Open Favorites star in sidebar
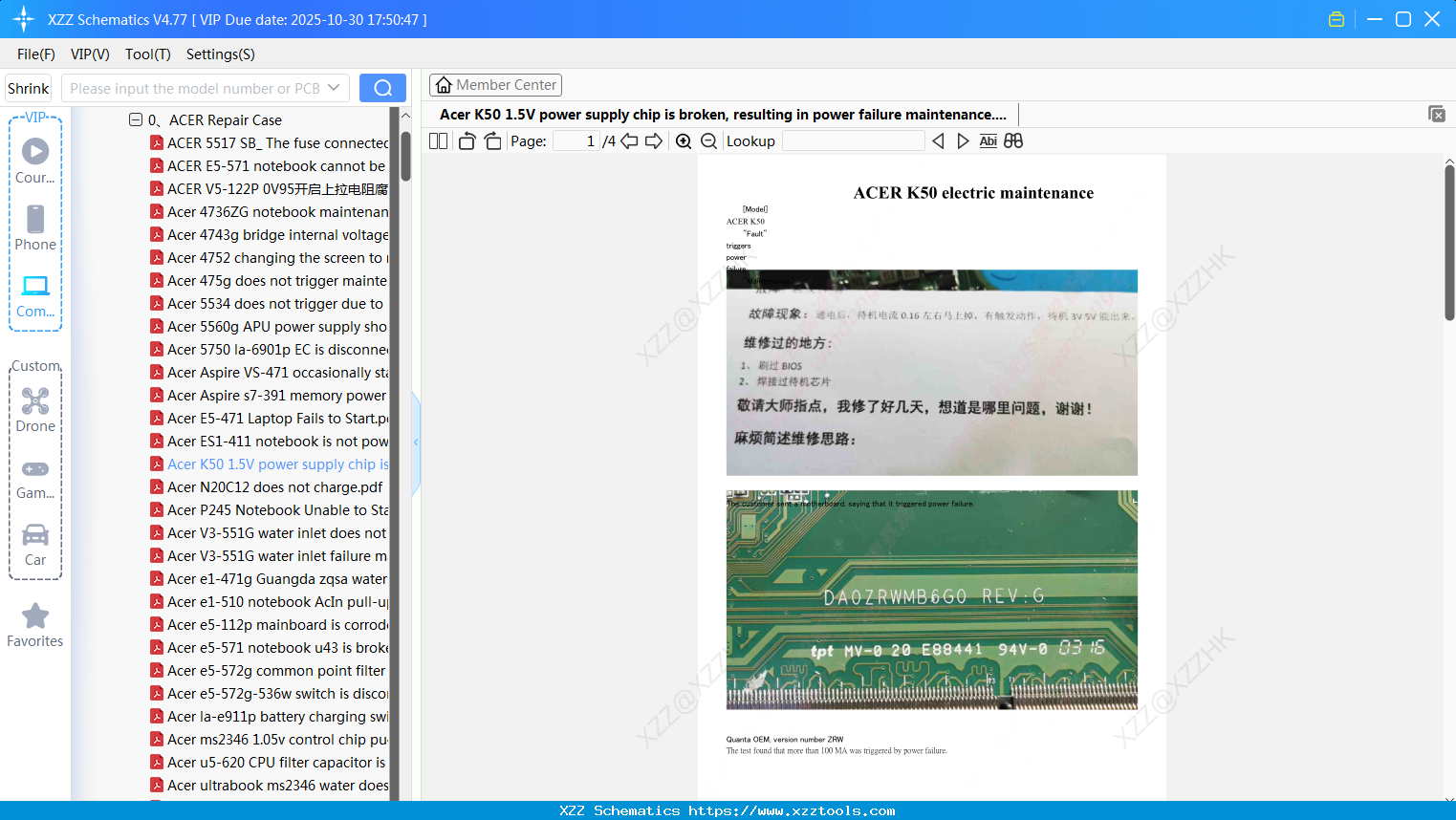The height and width of the screenshot is (820, 1456). pos(35,625)
